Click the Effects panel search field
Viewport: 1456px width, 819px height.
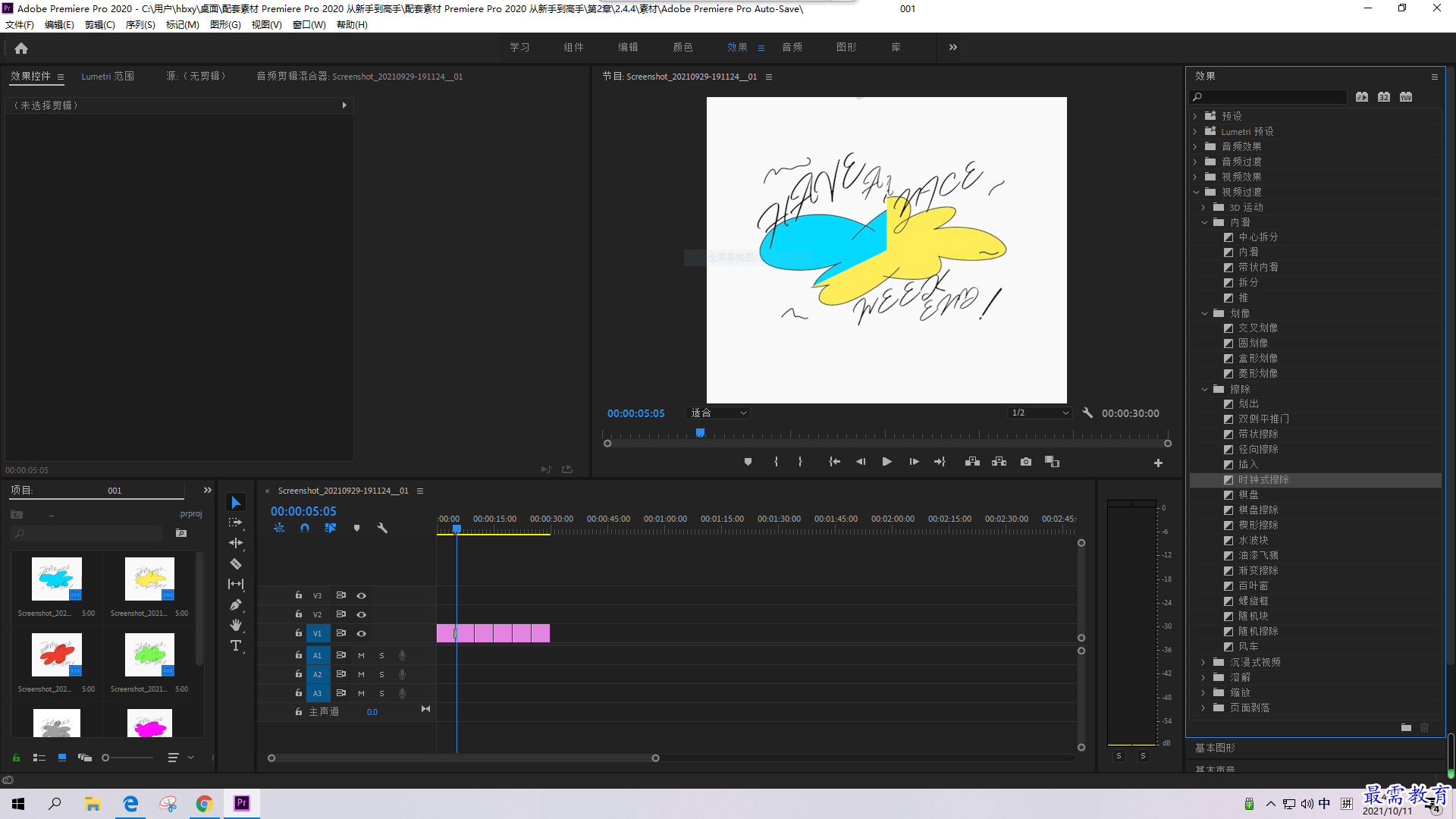(x=1268, y=97)
